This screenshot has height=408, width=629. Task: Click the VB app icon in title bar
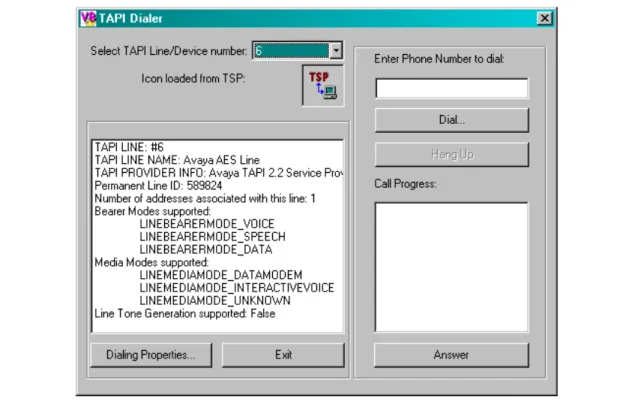(88, 18)
